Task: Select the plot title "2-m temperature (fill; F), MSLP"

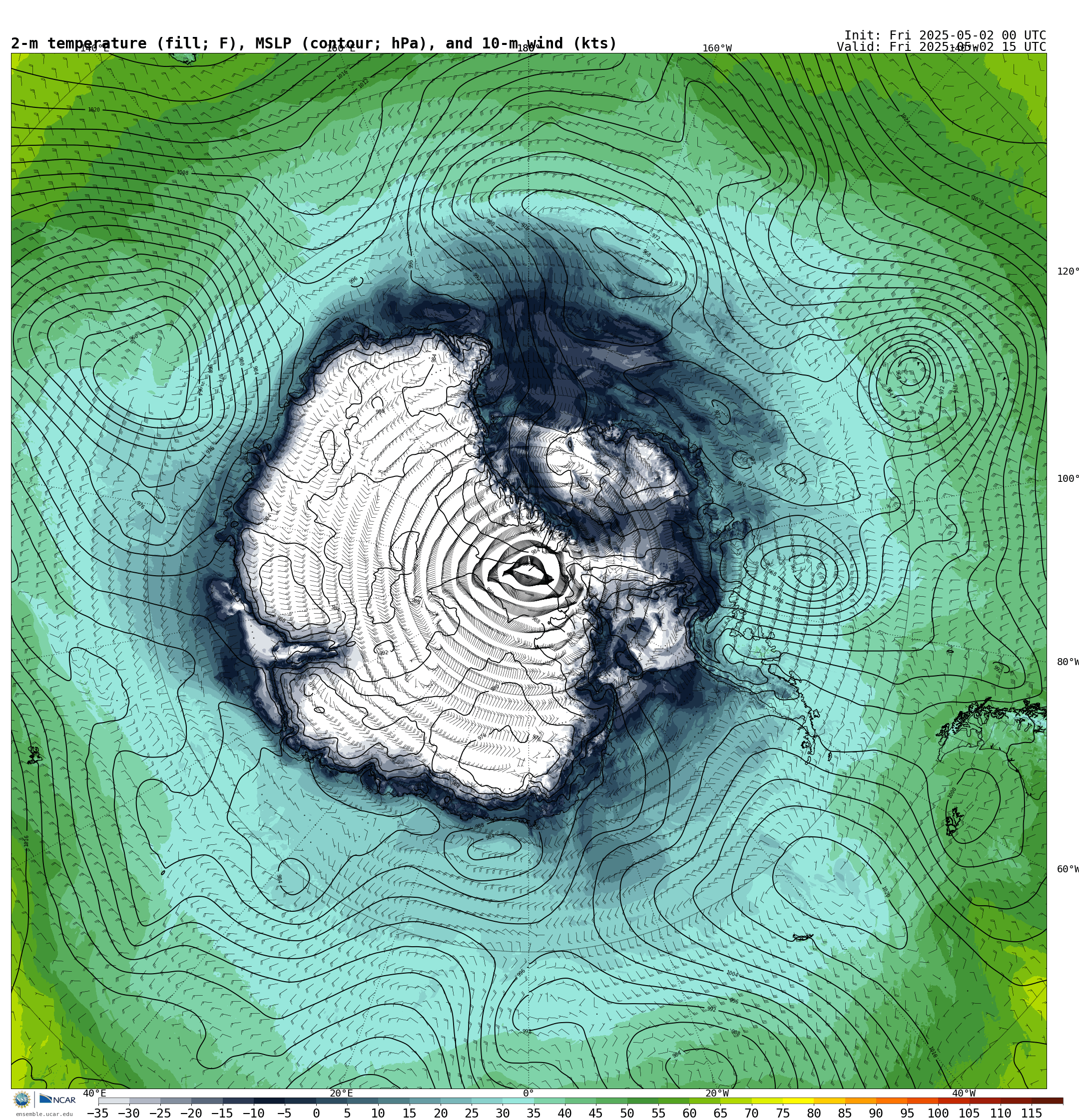Action: (x=152, y=43)
